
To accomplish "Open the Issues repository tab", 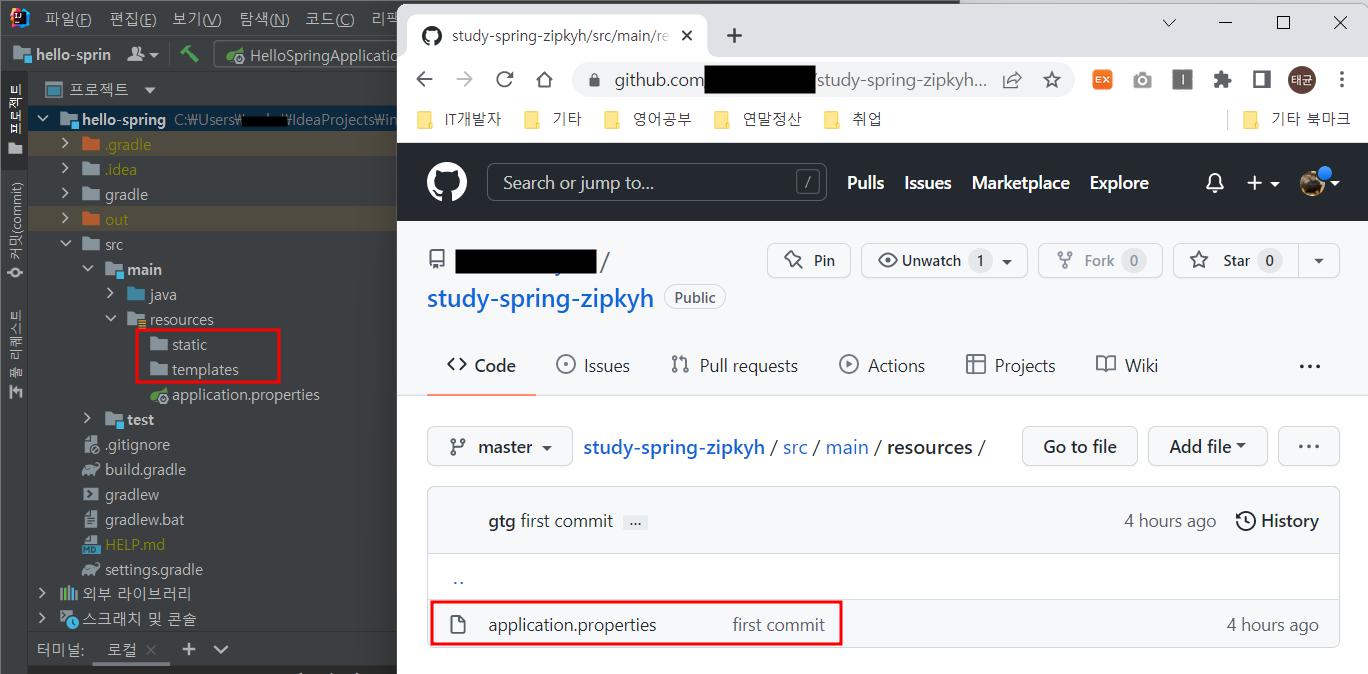I will [x=593, y=366].
